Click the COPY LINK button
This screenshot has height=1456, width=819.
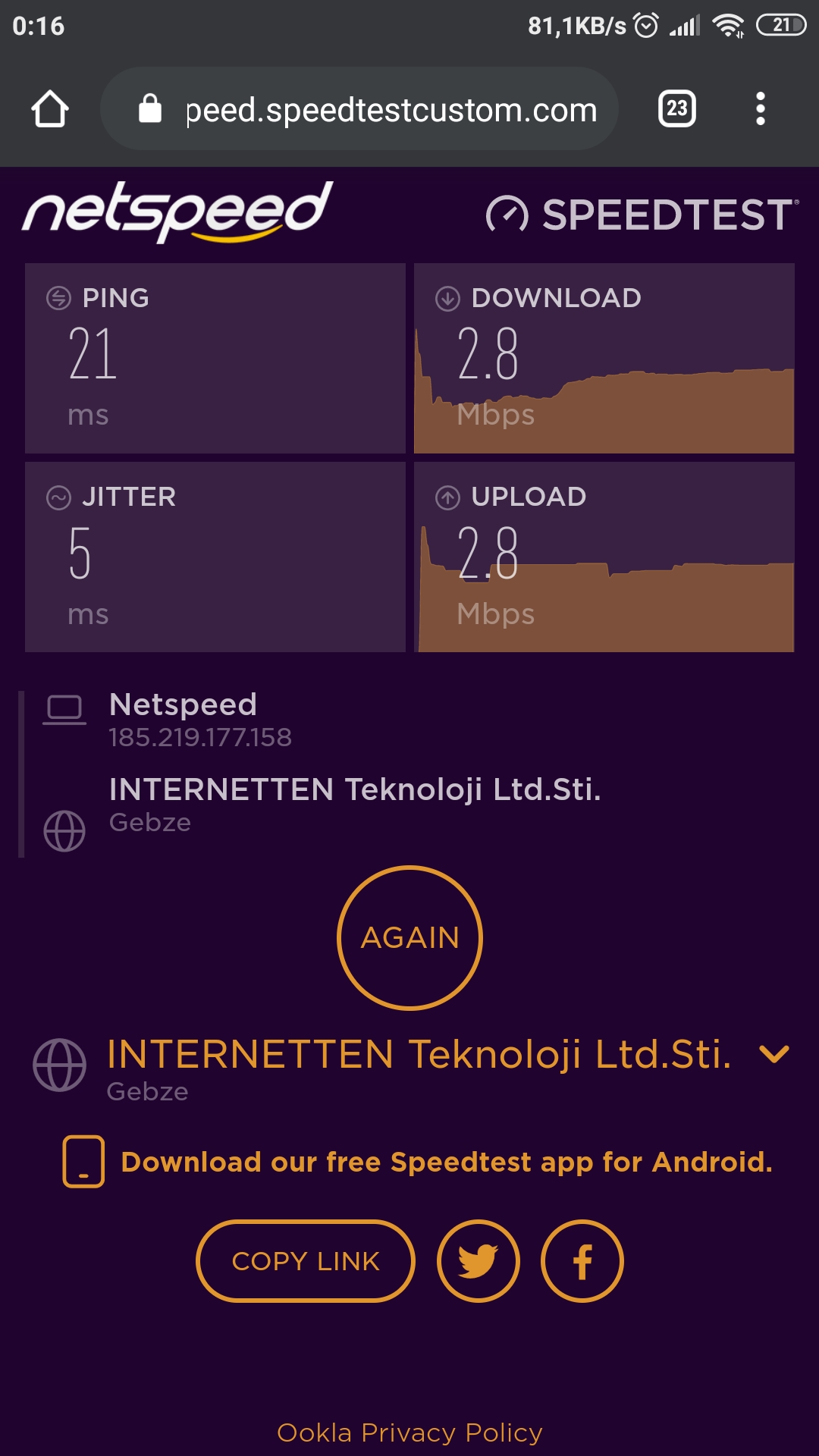click(x=306, y=1261)
